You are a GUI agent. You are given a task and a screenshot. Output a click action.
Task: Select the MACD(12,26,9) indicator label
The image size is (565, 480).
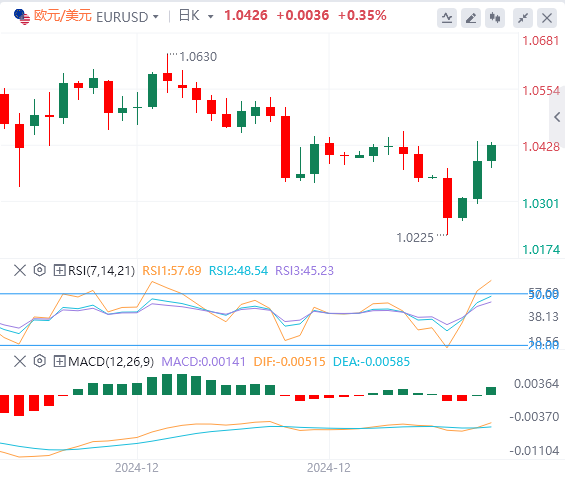111,361
